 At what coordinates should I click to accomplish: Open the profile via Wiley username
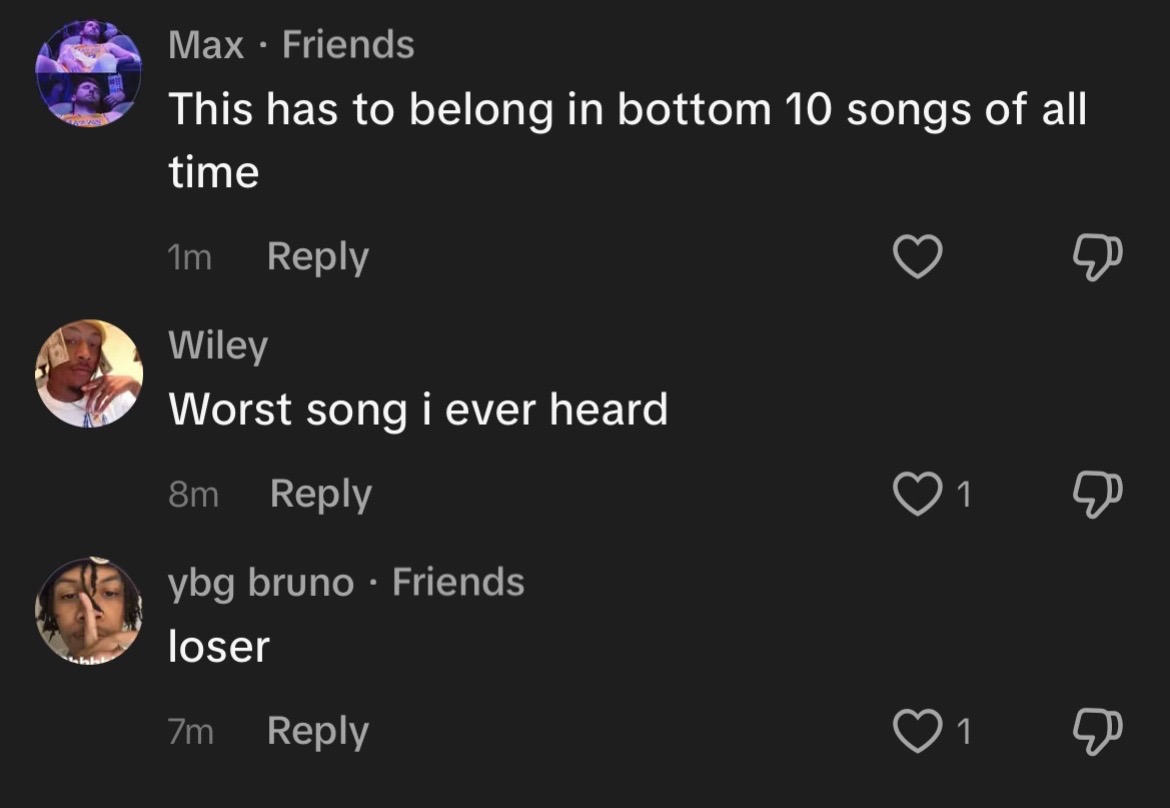[218, 345]
